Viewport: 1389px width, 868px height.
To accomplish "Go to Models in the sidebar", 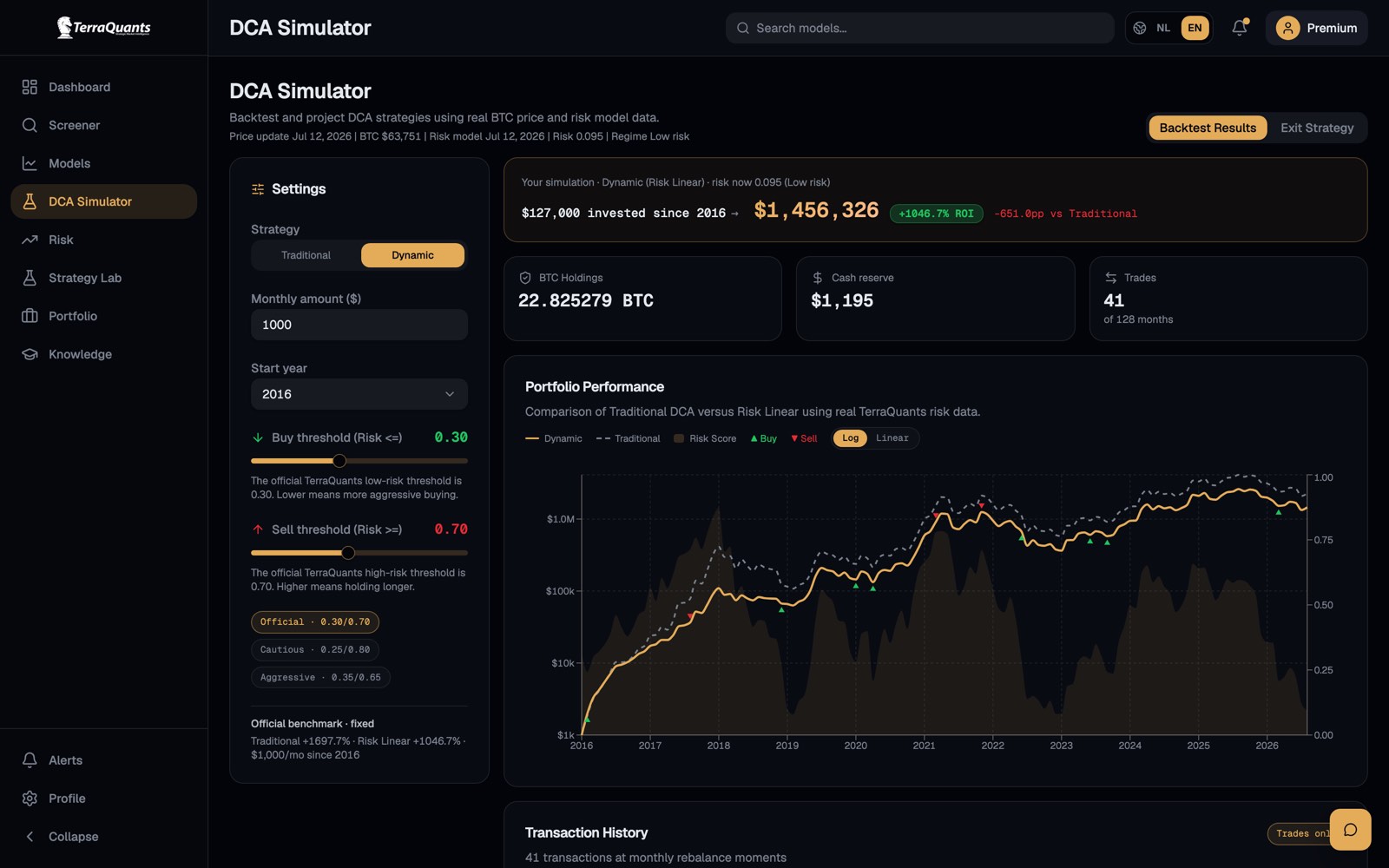I will 103,163.
